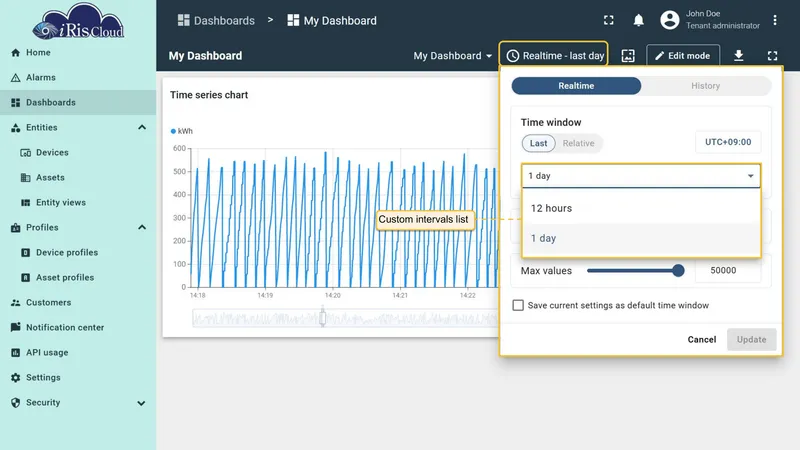
Task: Click the Settings gear icon
Action: click(x=15, y=378)
